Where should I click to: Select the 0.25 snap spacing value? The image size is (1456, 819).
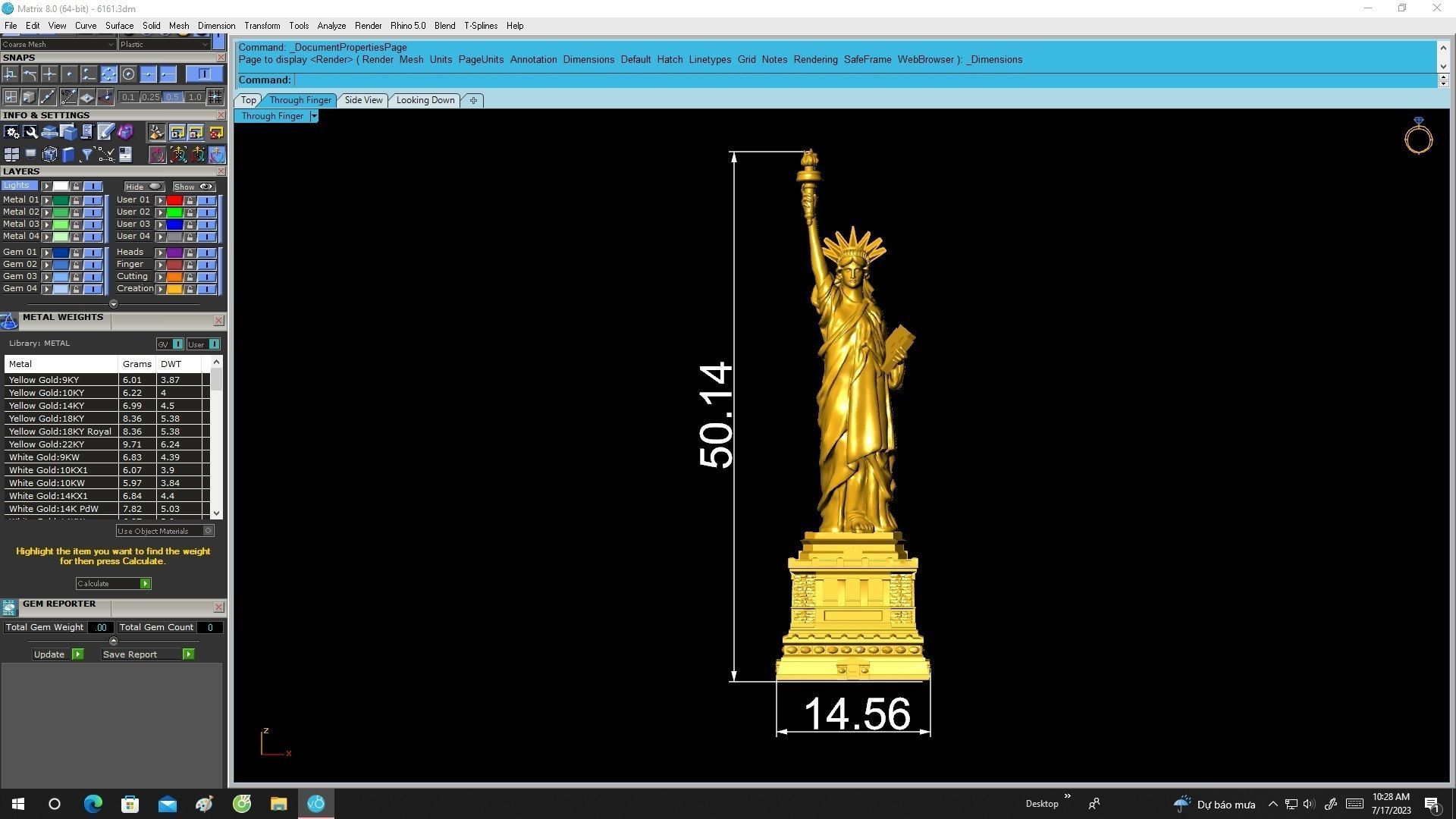[x=150, y=97]
